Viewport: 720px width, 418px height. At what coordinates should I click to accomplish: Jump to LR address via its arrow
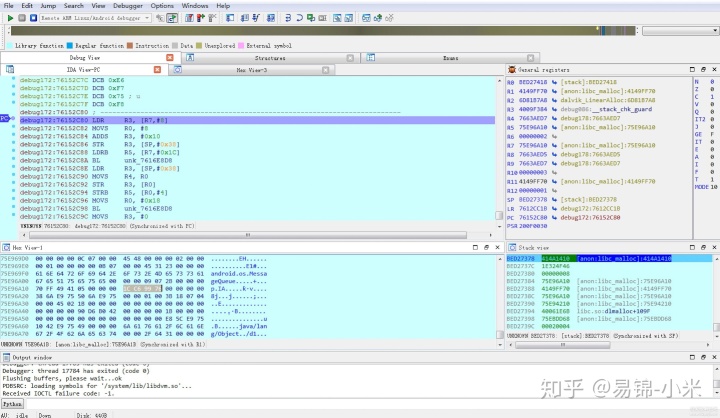[554, 209]
